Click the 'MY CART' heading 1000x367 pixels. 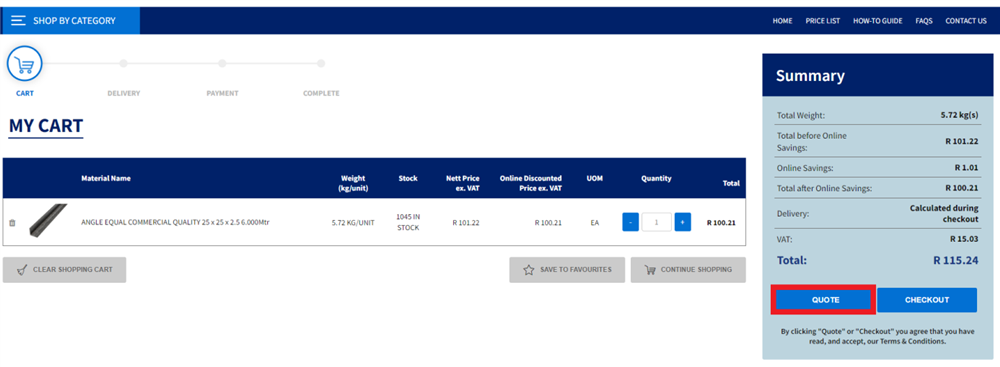click(46, 126)
